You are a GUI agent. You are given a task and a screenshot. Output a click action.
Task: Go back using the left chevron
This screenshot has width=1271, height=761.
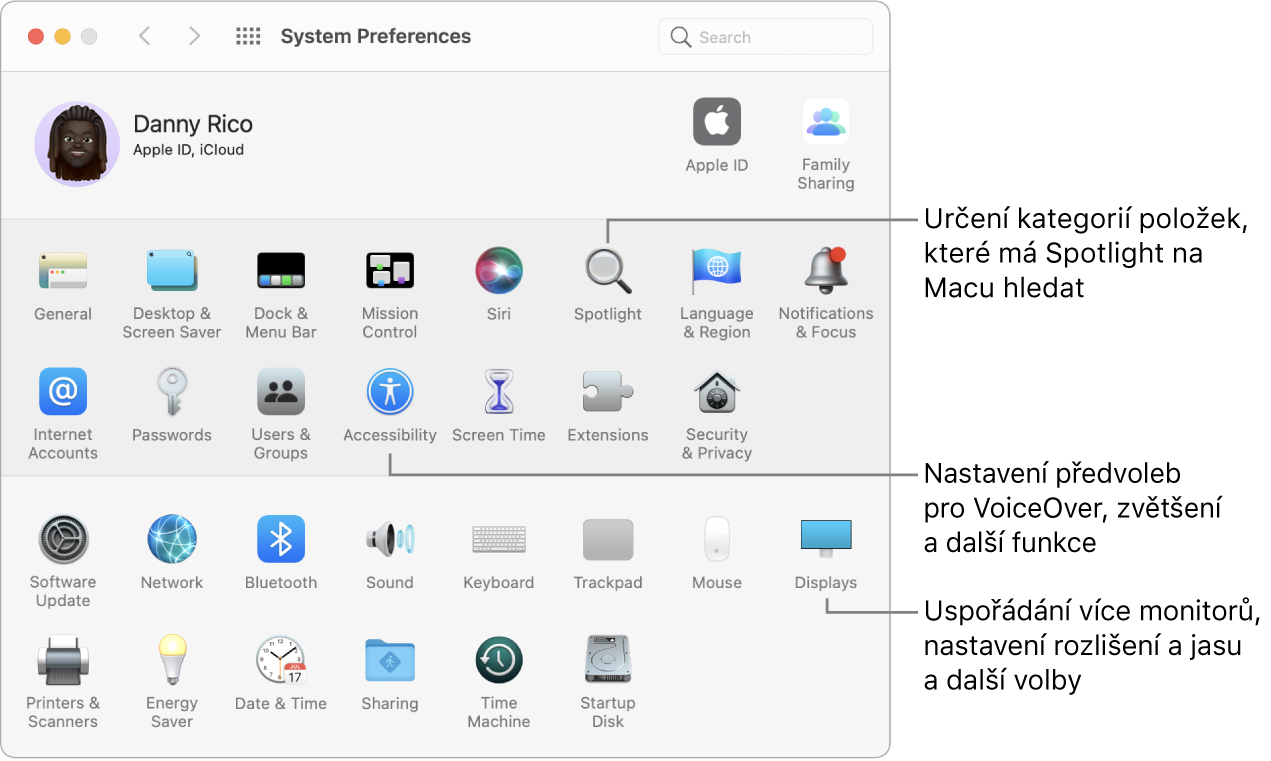point(145,37)
